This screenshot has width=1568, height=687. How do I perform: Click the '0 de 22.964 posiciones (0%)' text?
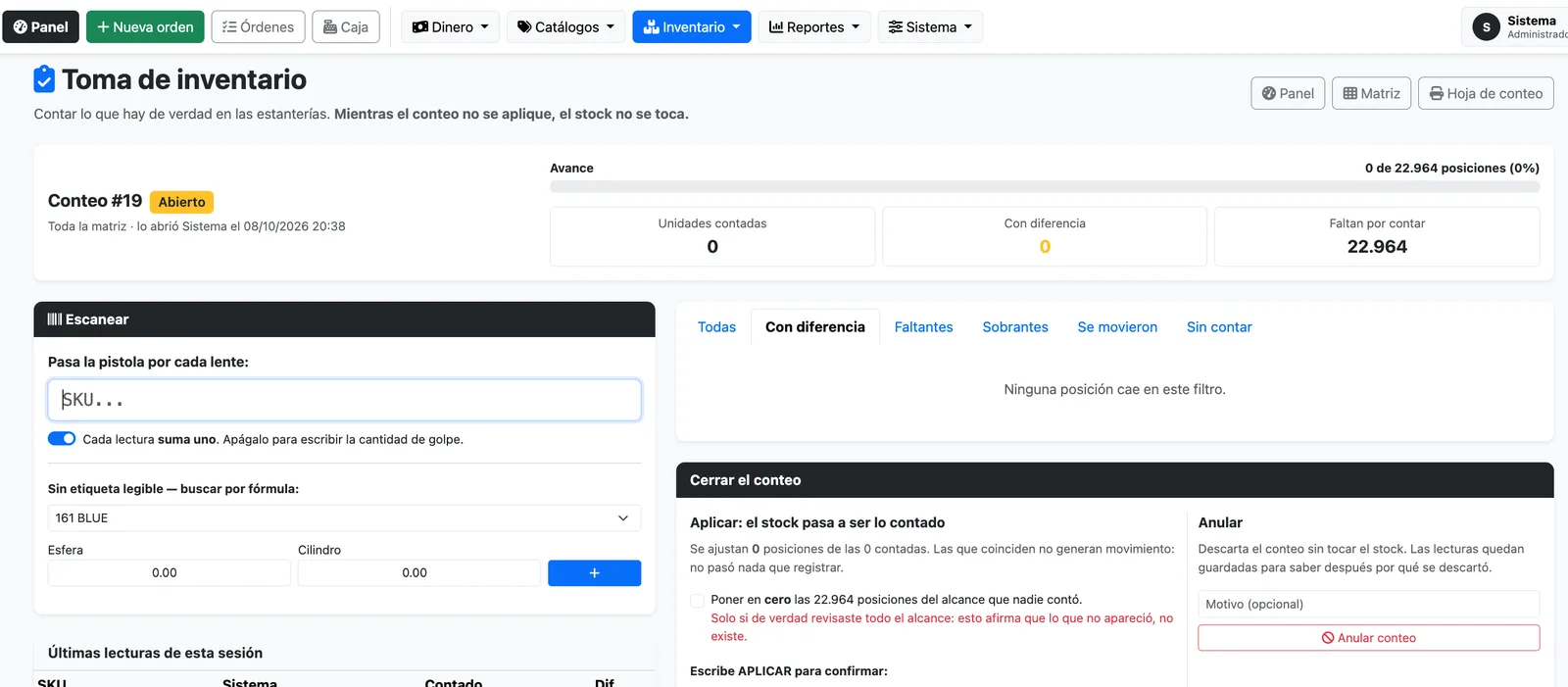[x=1451, y=169]
